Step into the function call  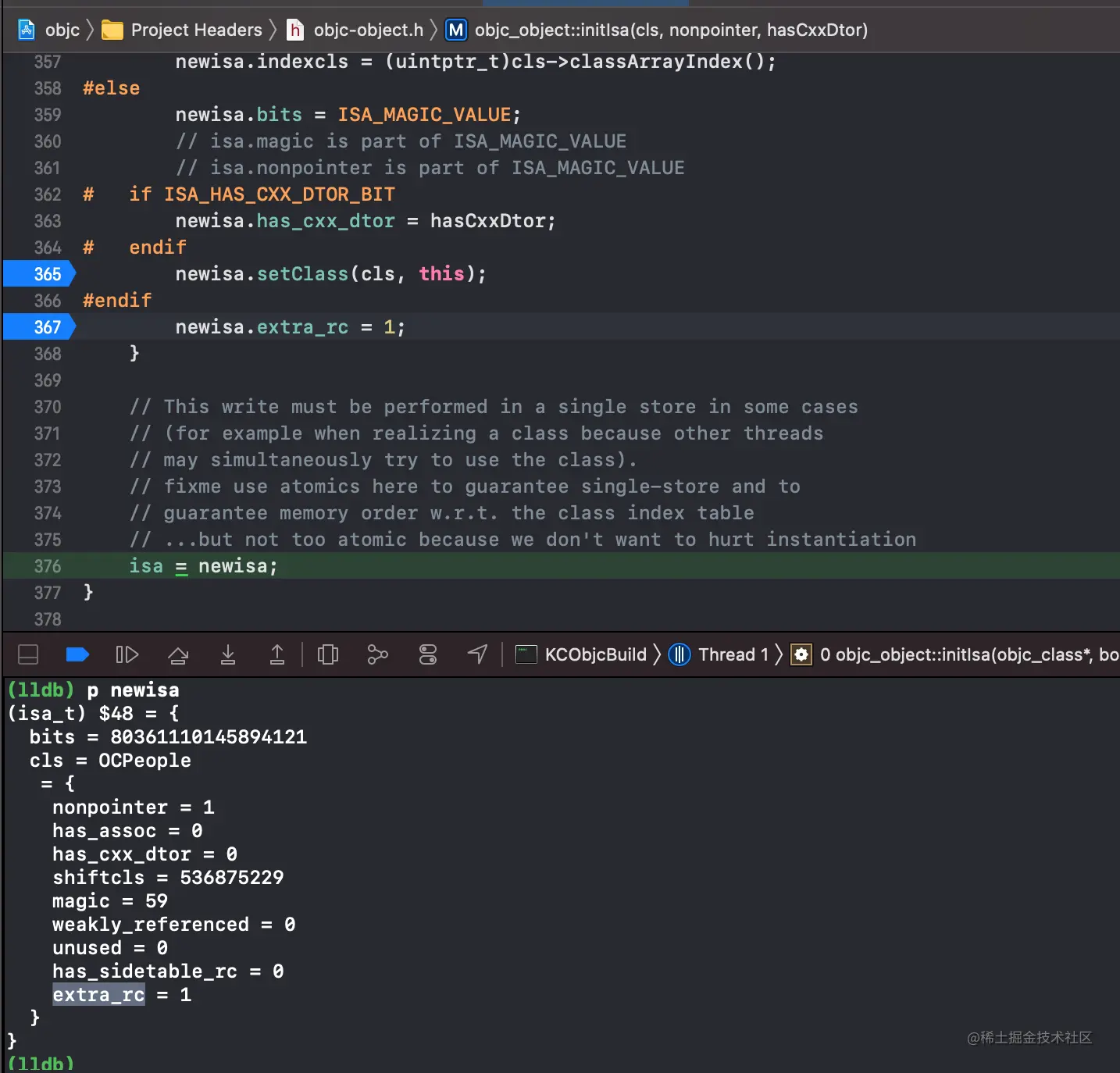228,654
